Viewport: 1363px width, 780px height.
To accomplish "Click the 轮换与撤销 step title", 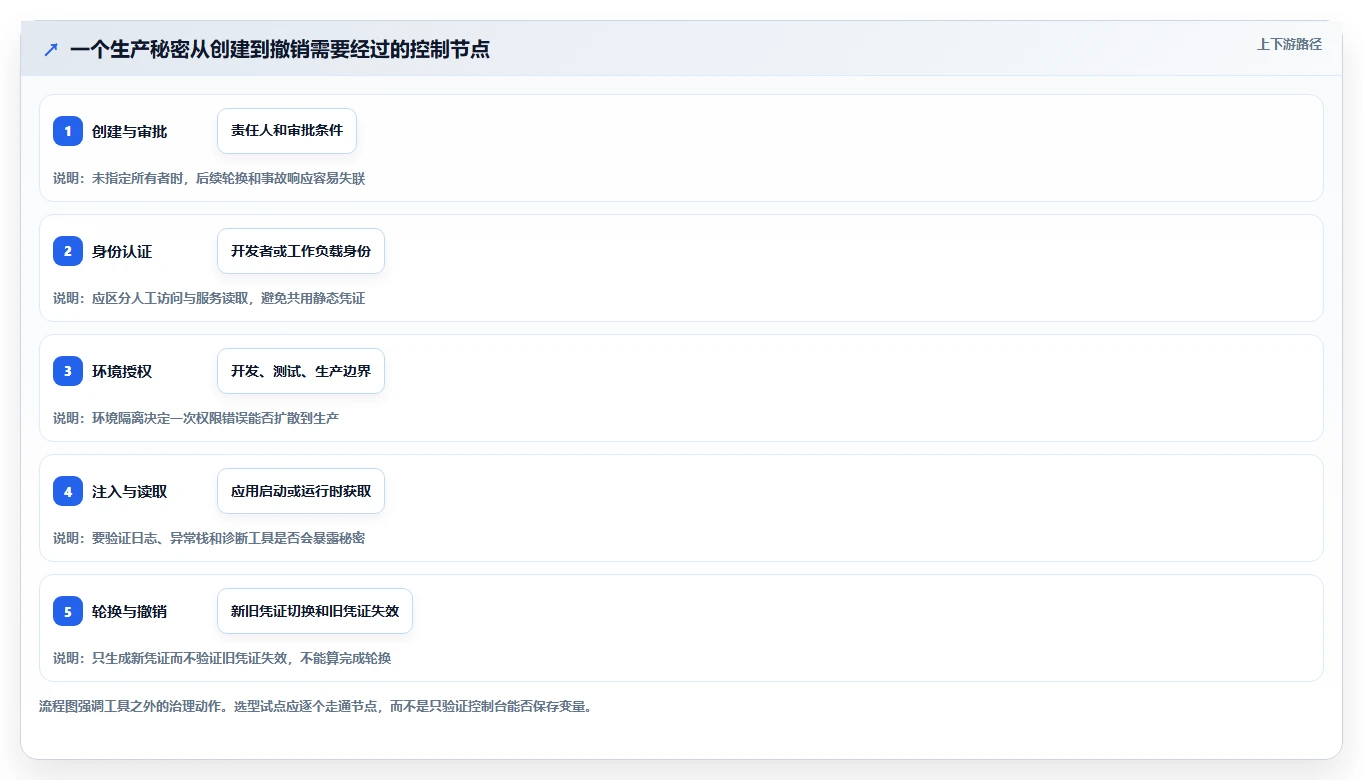I will click(x=129, y=612).
